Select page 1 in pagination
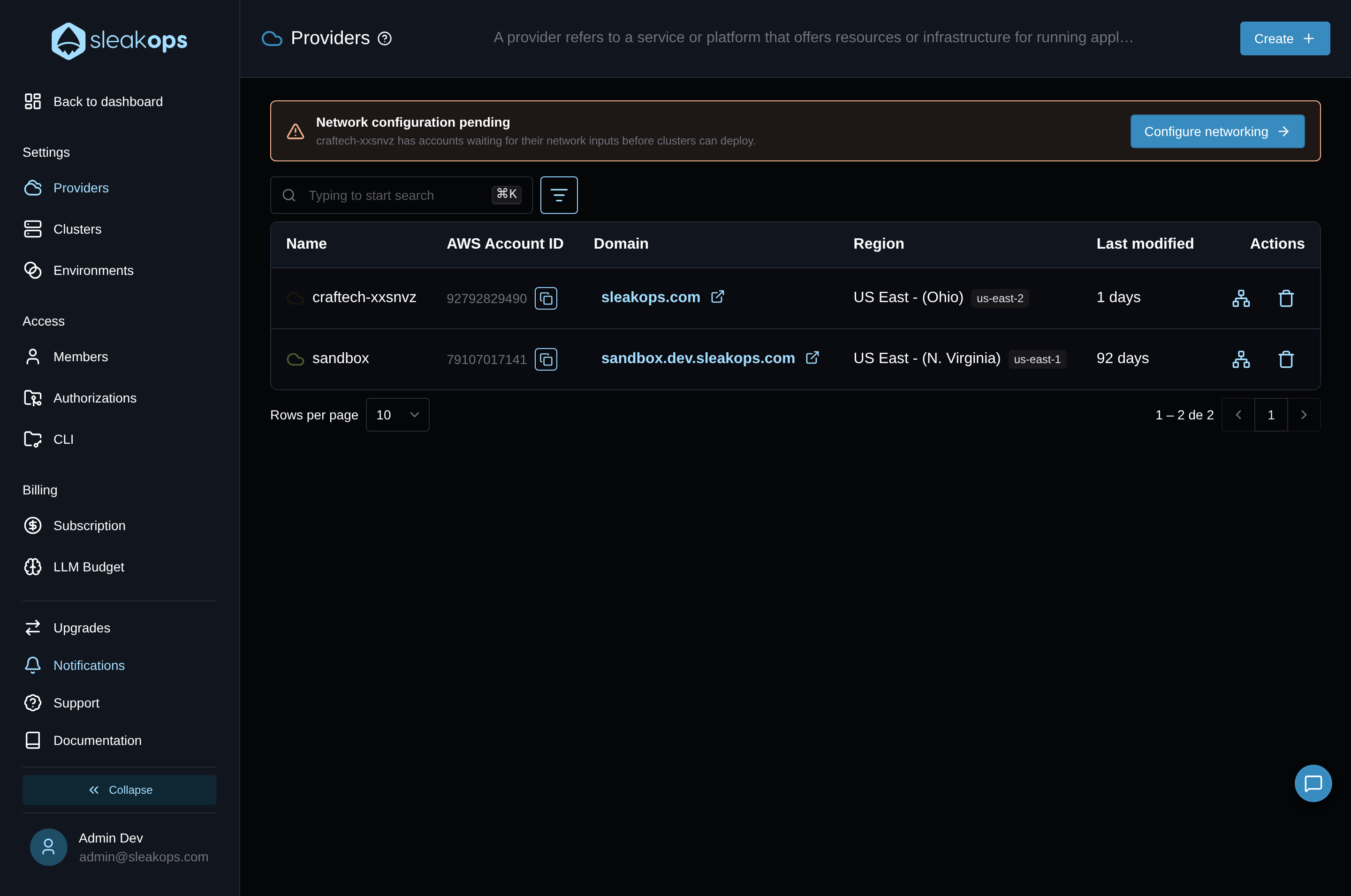The height and width of the screenshot is (896, 1351). pyautogui.click(x=1270, y=415)
